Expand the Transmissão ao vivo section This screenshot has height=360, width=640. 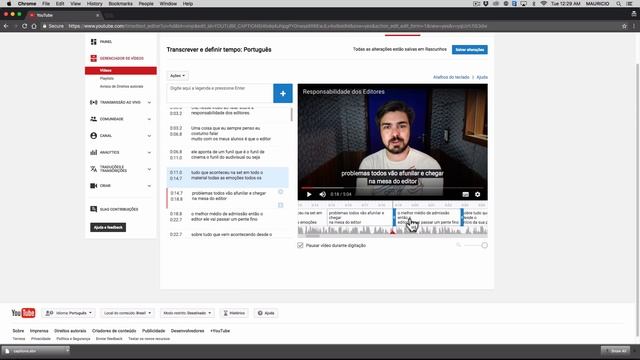[149, 102]
